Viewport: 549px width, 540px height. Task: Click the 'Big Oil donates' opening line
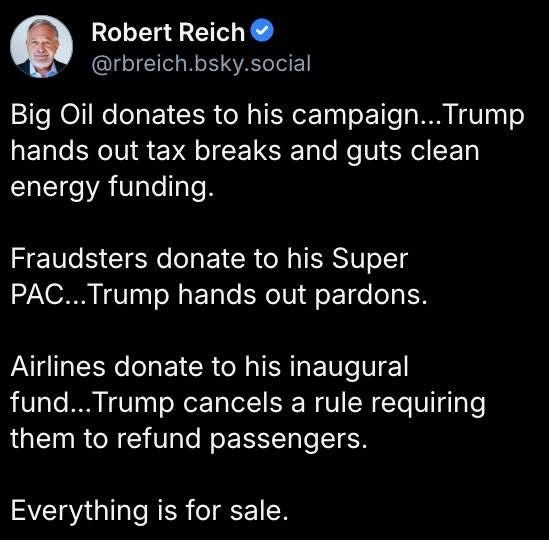pyautogui.click(x=267, y=116)
